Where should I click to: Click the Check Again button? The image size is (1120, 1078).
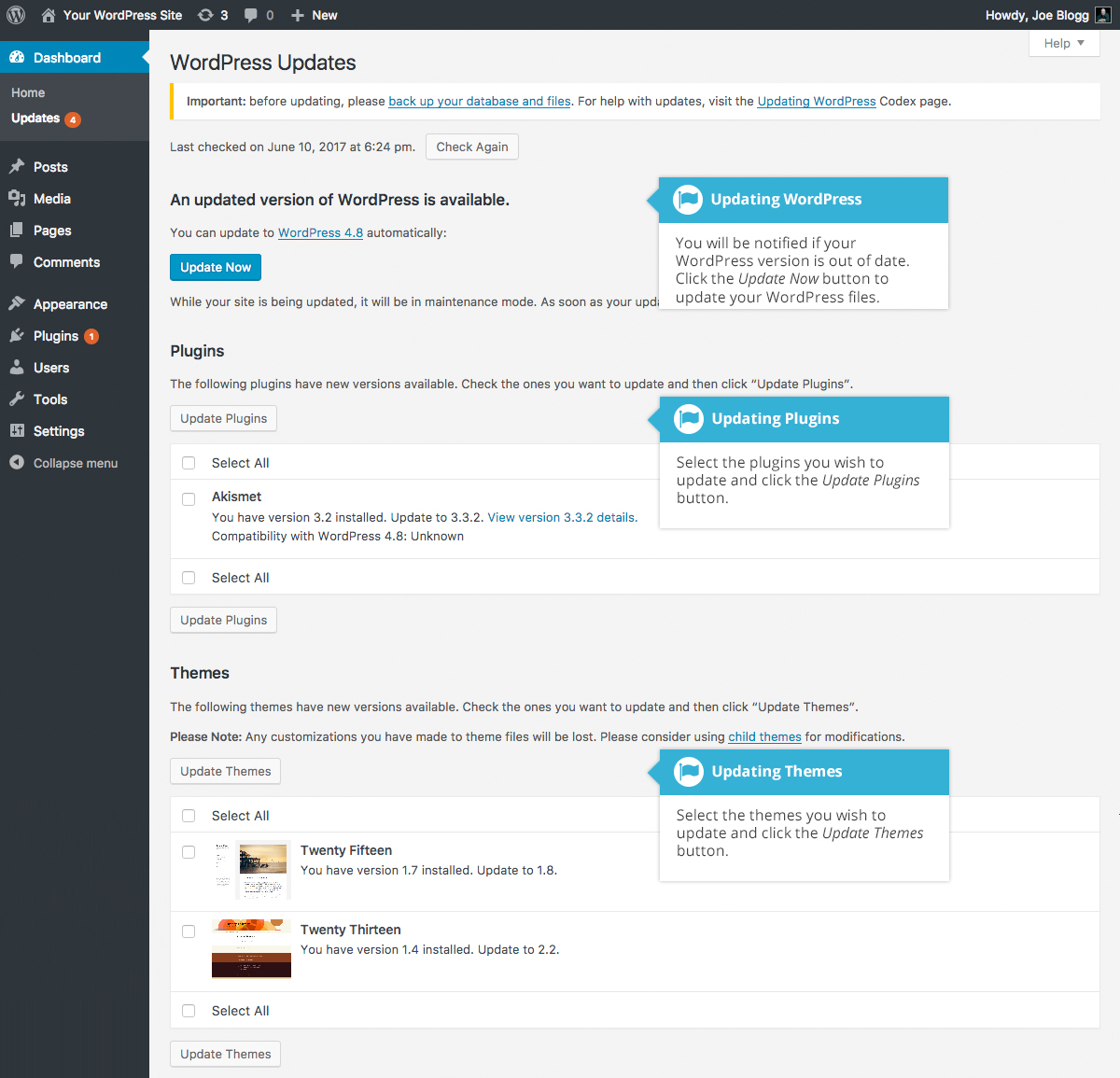(472, 147)
